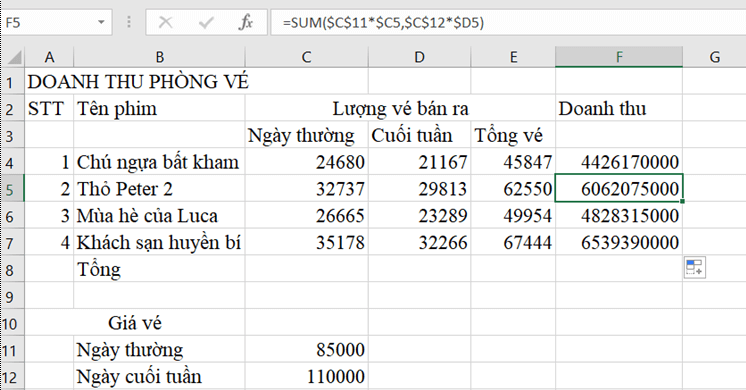Click the formula bar resize dots handle

pyautogui.click(x=129, y=22)
